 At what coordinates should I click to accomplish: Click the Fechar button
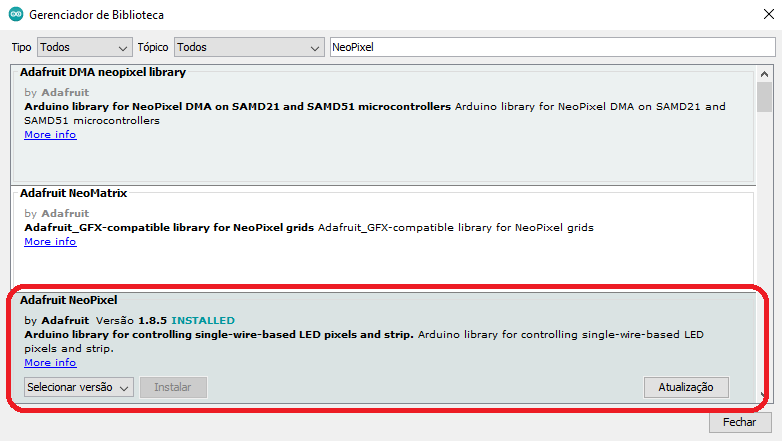pos(740,422)
